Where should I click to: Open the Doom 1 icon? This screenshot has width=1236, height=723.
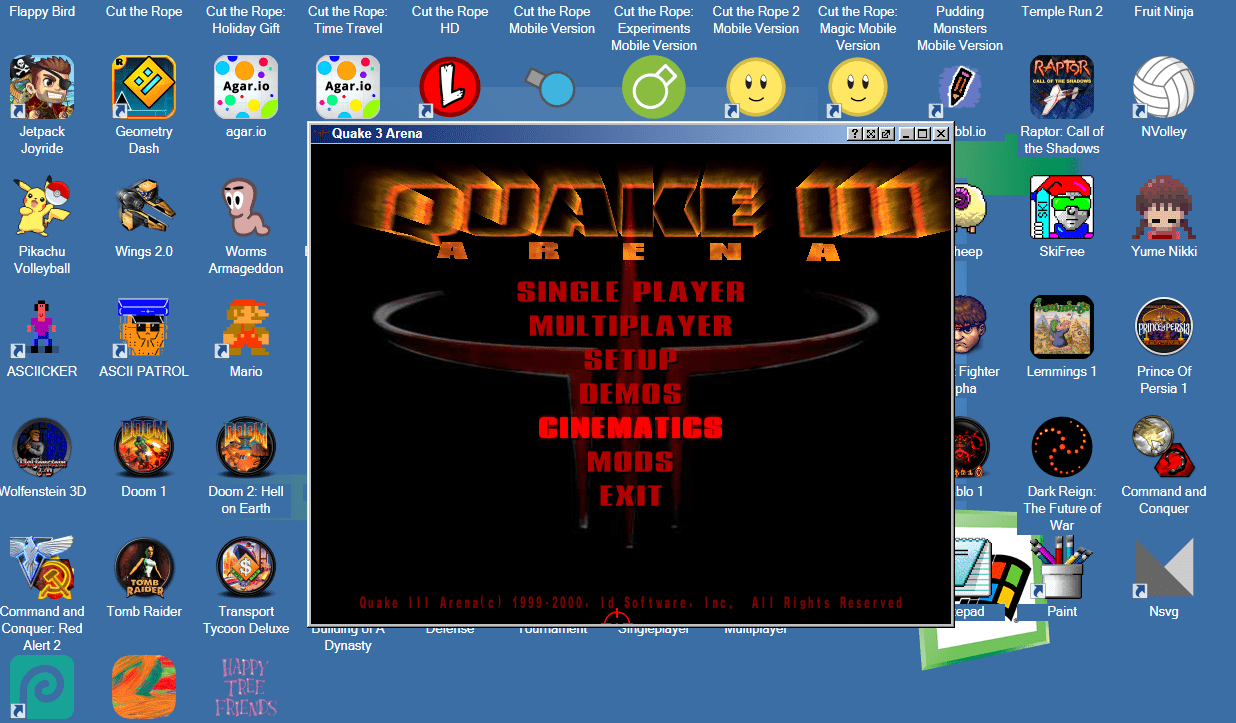[144, 447]
